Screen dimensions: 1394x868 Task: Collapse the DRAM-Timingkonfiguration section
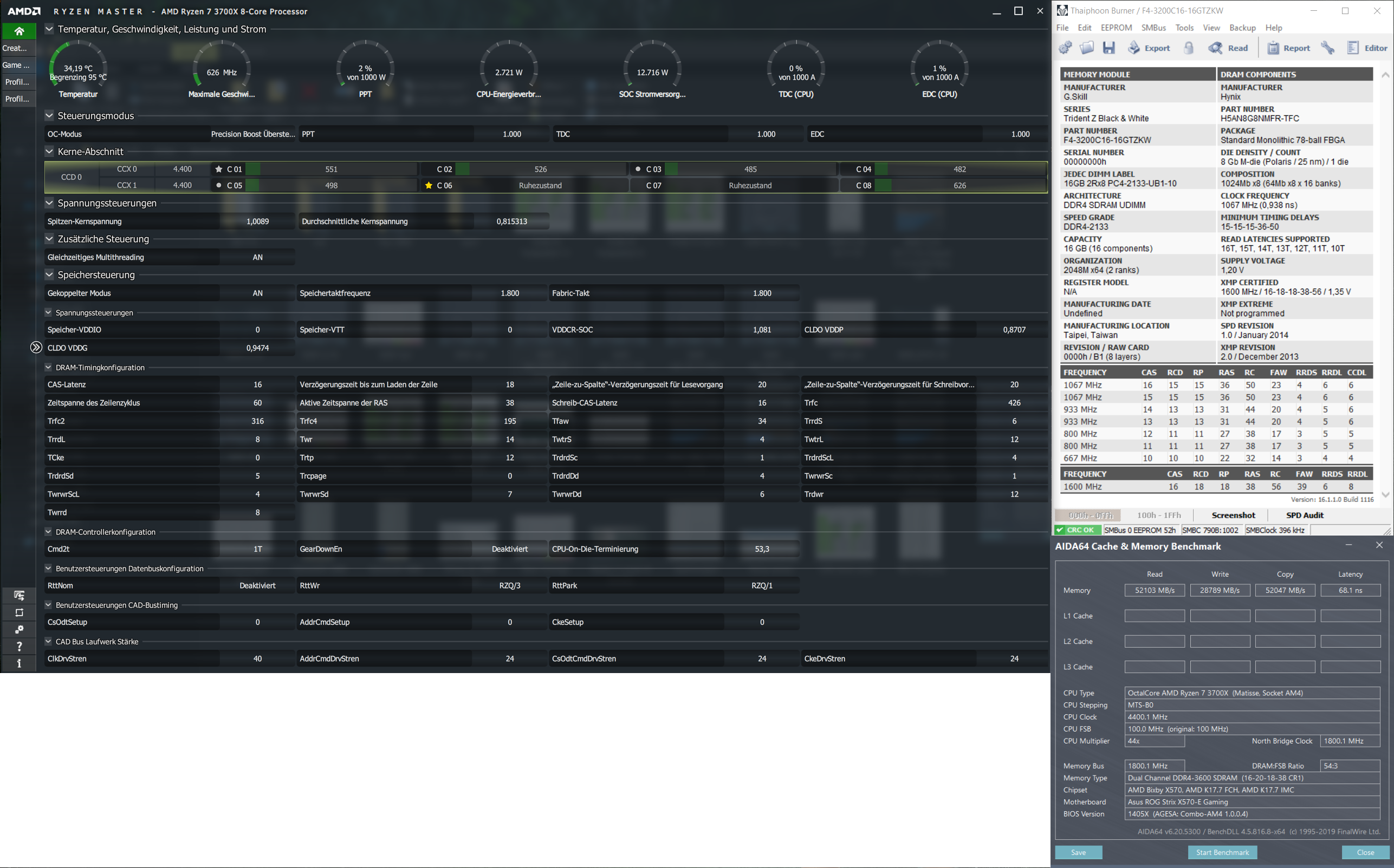point(48,368)
